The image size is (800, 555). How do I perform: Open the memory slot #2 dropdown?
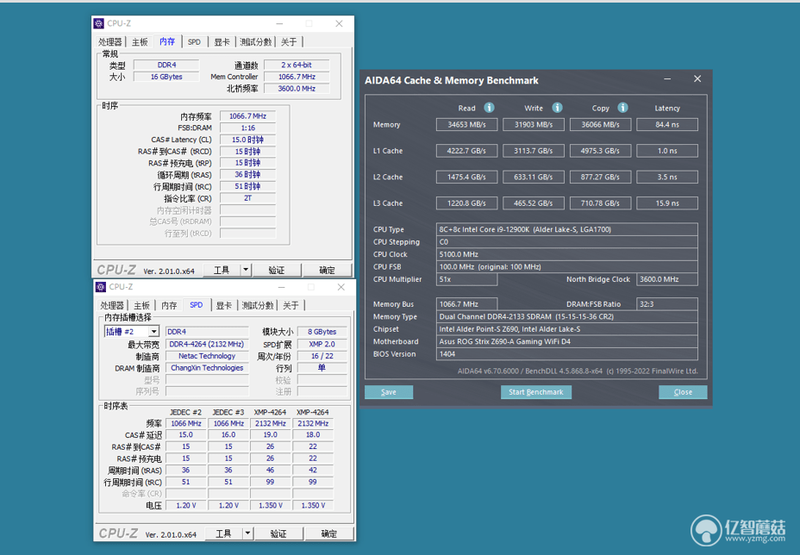tap(154, 332)
